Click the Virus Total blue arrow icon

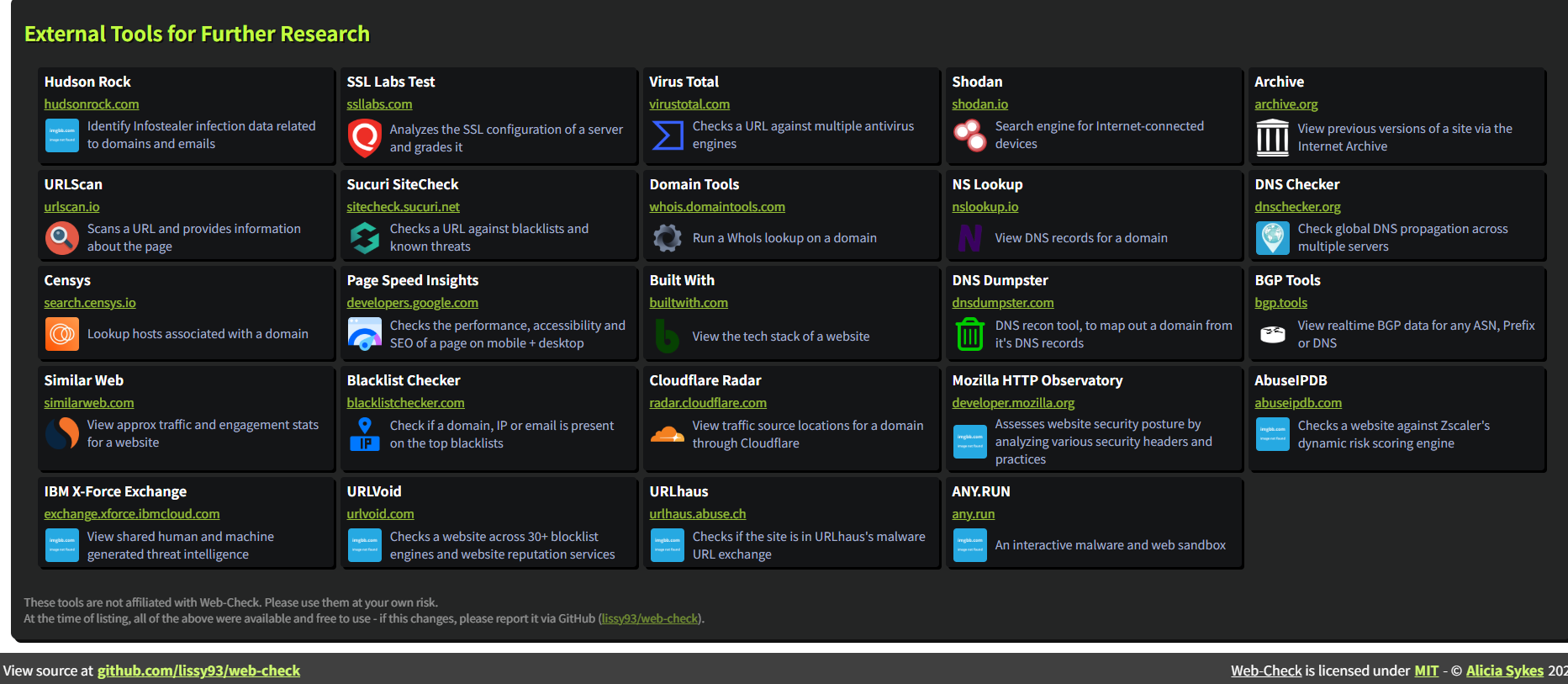[668, 135]
